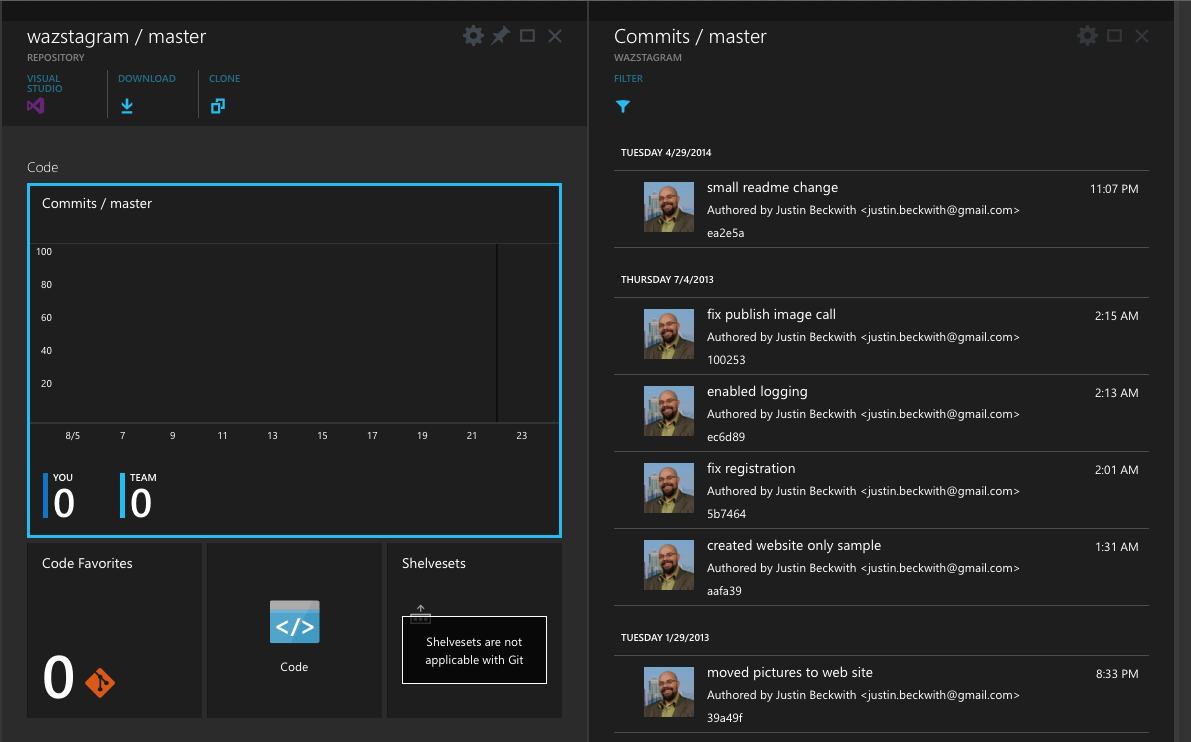Open commit 'enabled logging'
Image resolution: width=1191 pixels, height=742 pixels.
(881, 413)
